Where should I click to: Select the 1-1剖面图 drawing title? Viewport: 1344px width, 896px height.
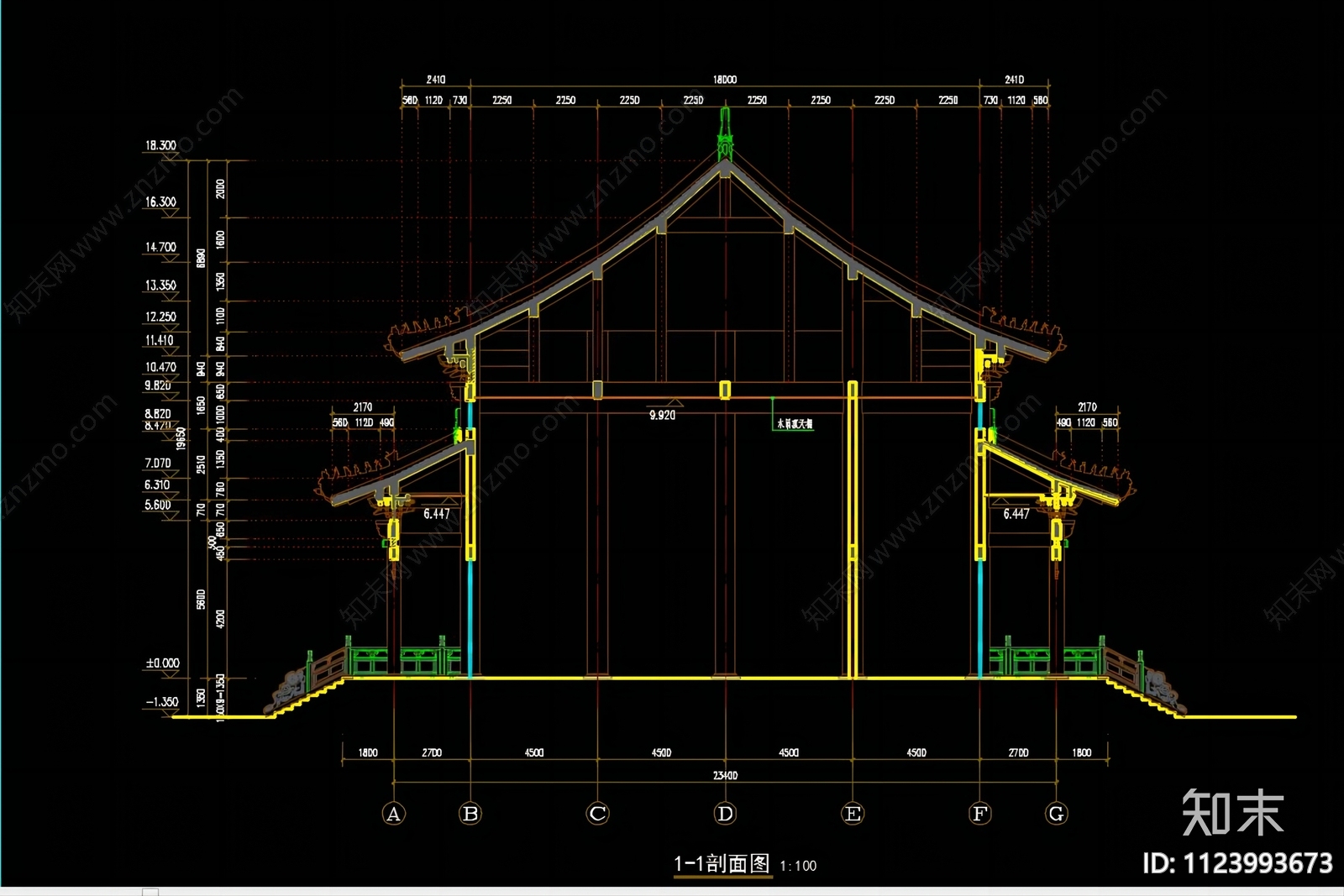pyautogui.click(x=722, y=863)
